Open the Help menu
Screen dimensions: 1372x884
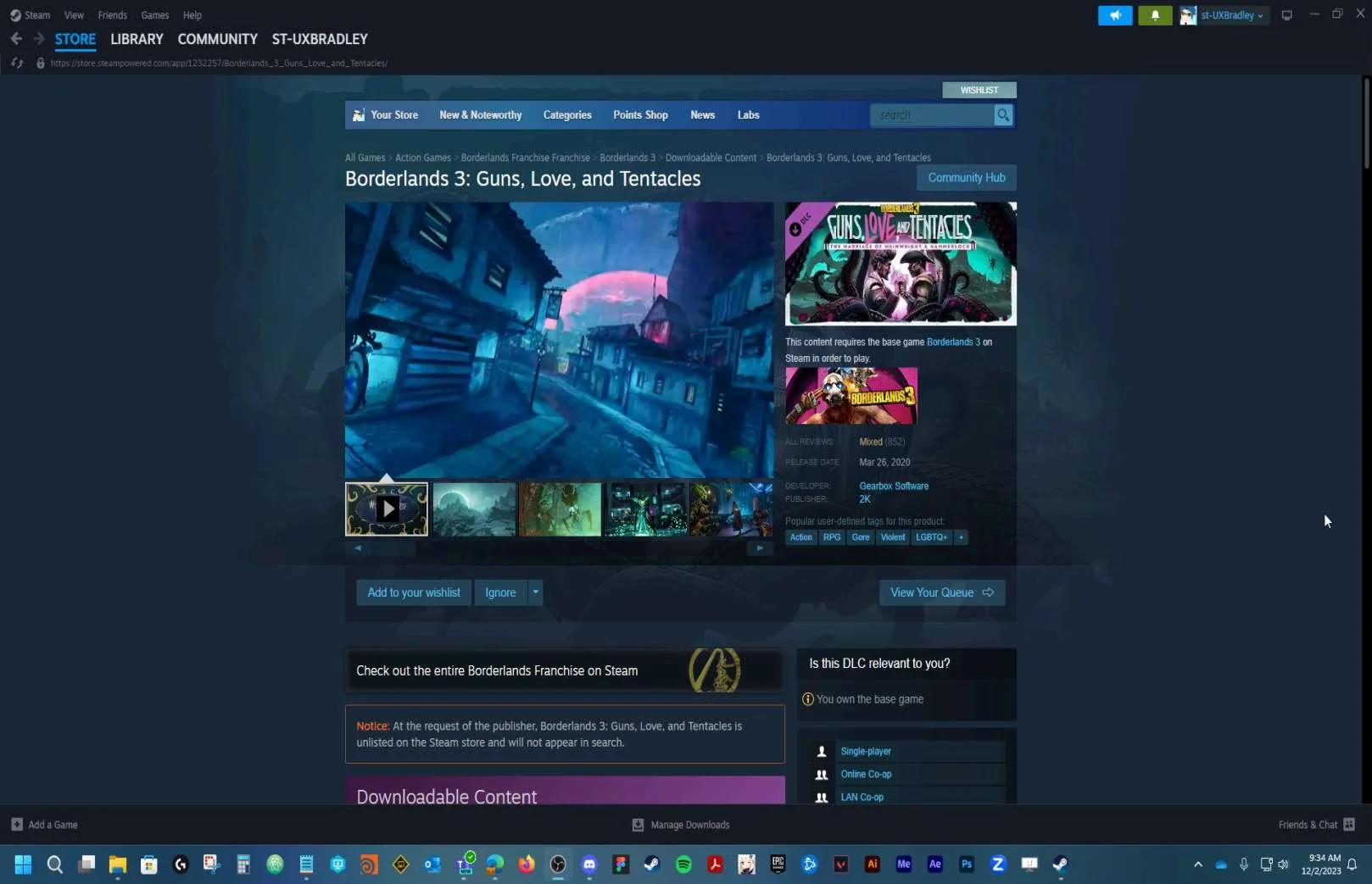192,15
